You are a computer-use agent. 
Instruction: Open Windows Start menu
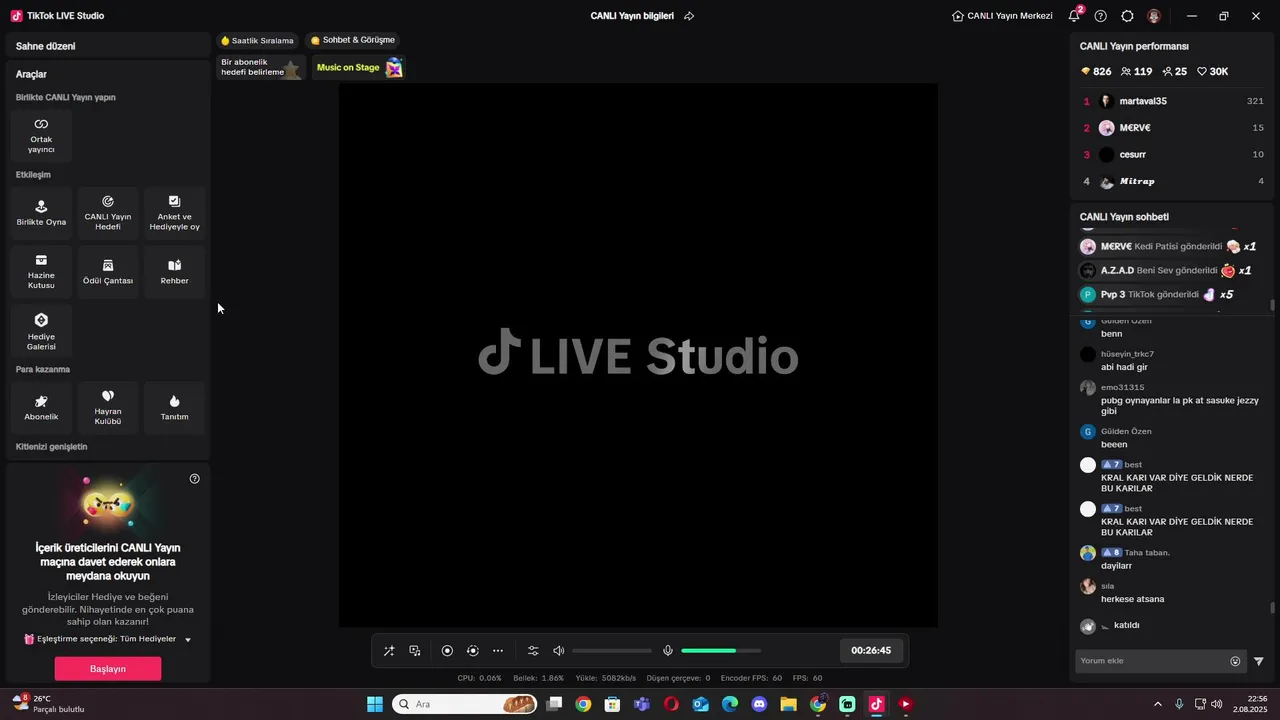375,704
